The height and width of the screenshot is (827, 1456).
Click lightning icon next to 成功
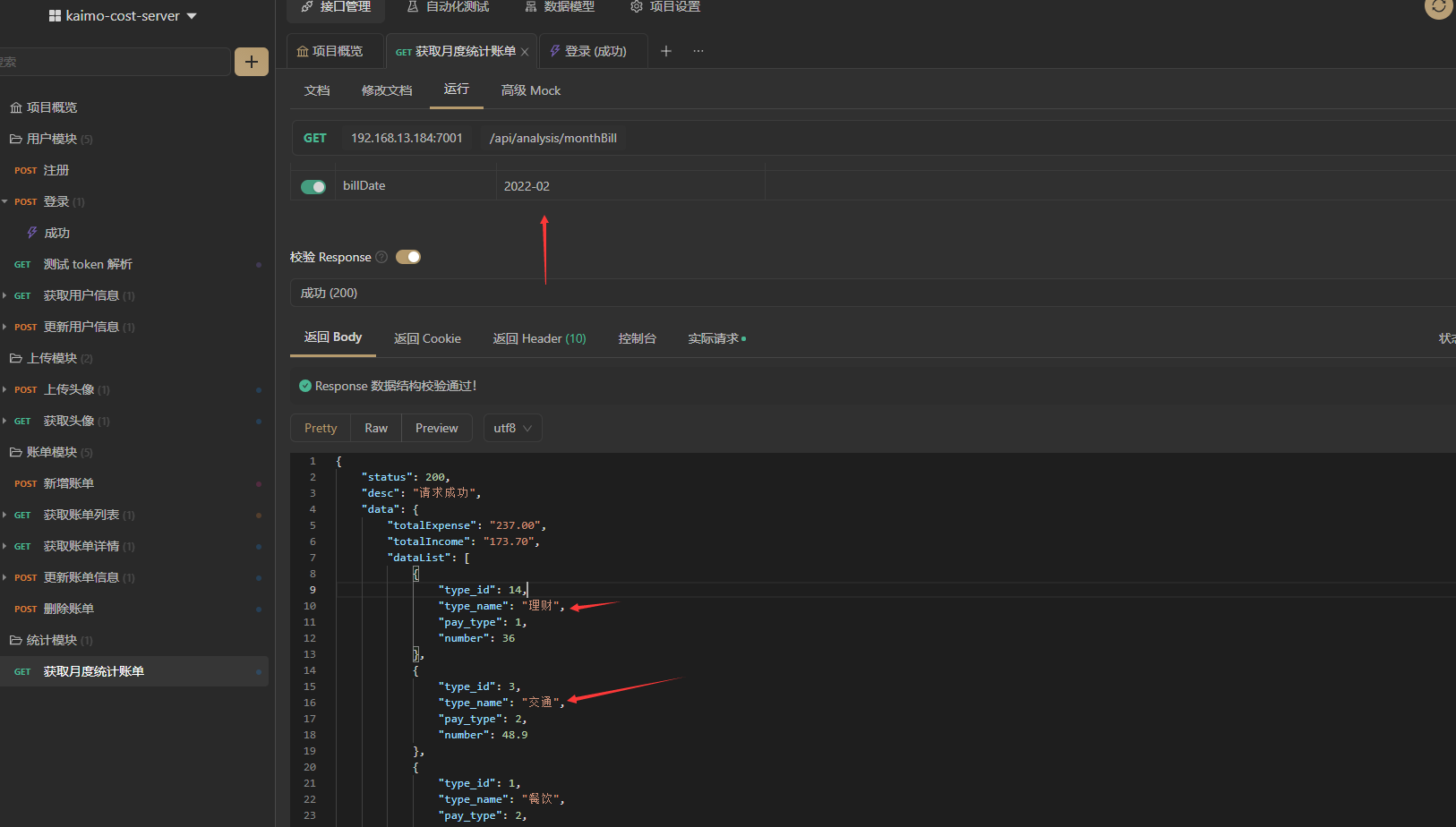click(x=32, y=233)
